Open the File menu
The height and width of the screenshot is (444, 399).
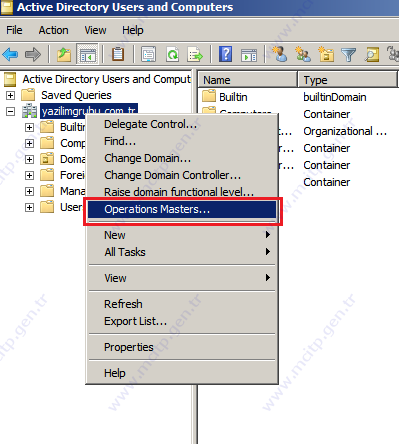14,30
